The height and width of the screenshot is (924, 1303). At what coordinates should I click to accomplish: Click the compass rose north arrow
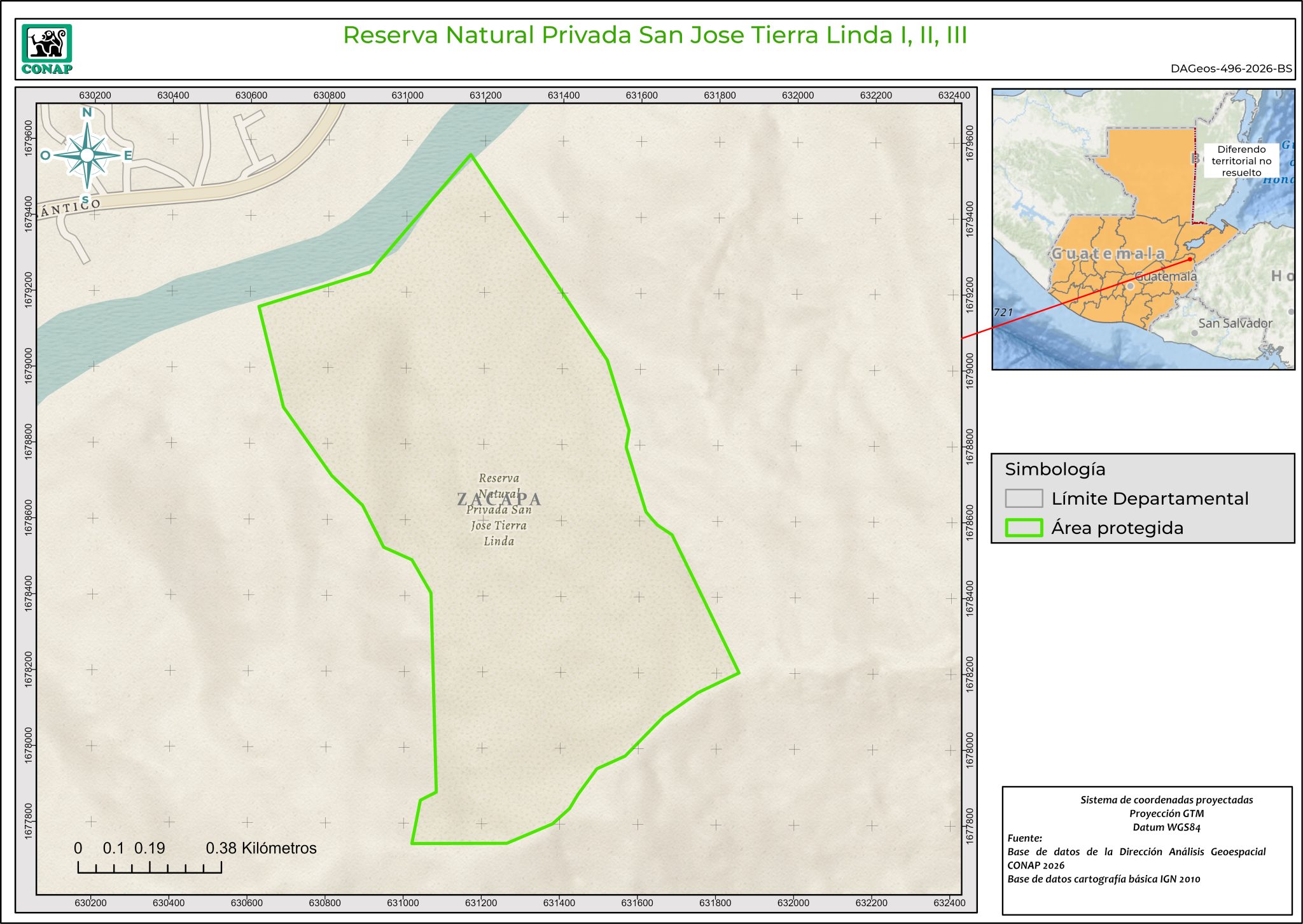pos(87,154)
